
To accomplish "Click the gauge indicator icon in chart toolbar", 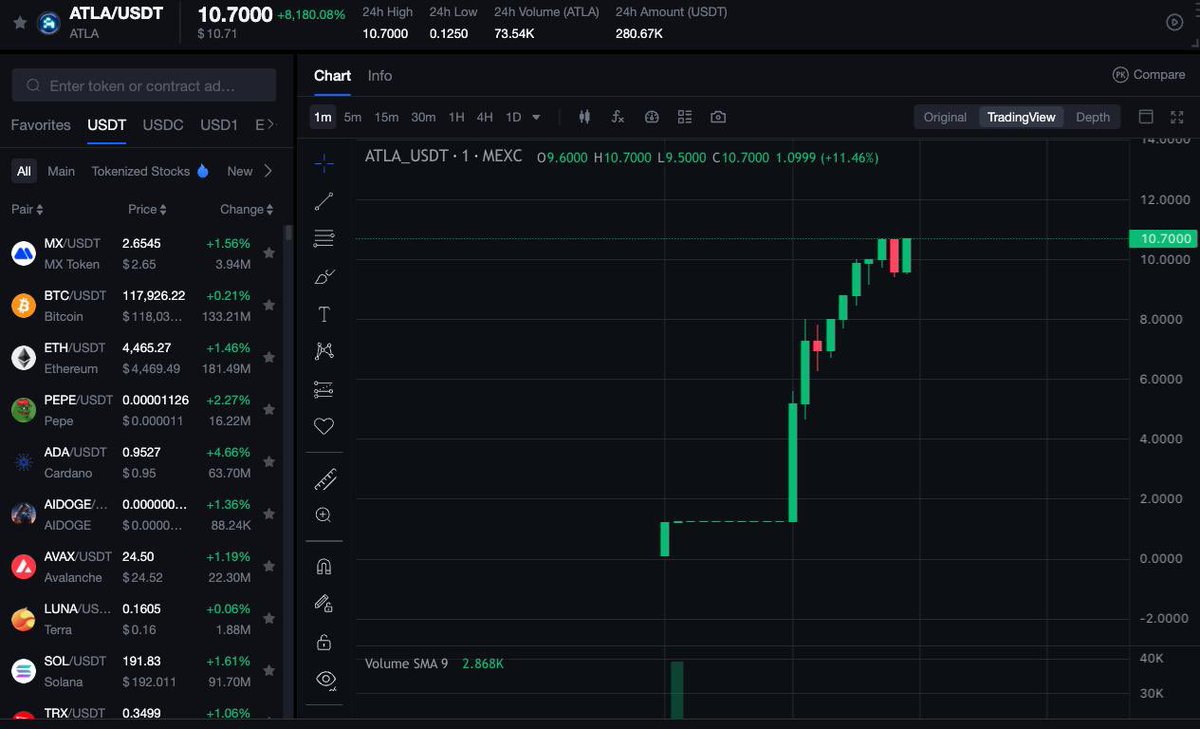I will [652, 117].
